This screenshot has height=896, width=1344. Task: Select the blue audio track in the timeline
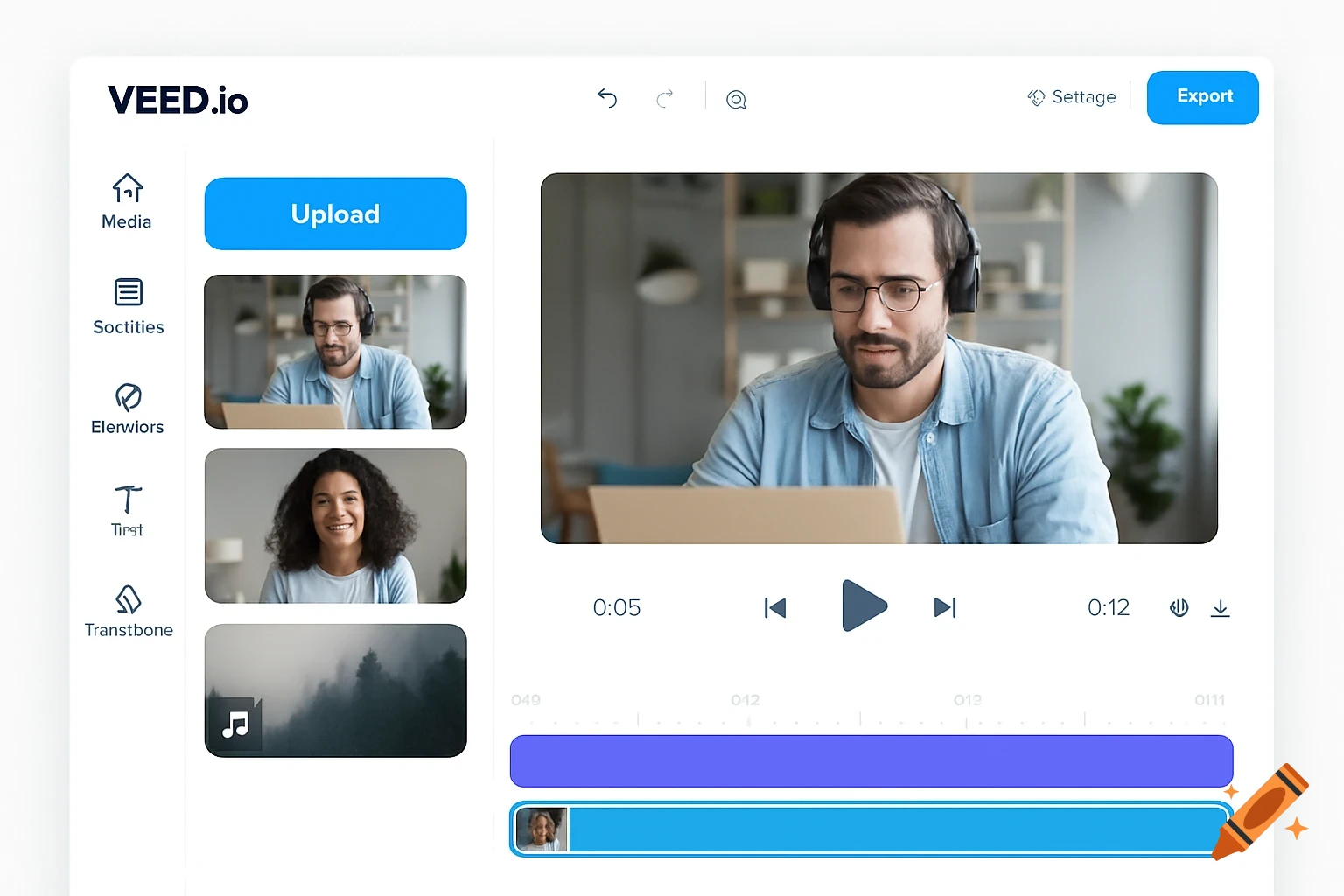pyautogui.click(x=875, y=829)
